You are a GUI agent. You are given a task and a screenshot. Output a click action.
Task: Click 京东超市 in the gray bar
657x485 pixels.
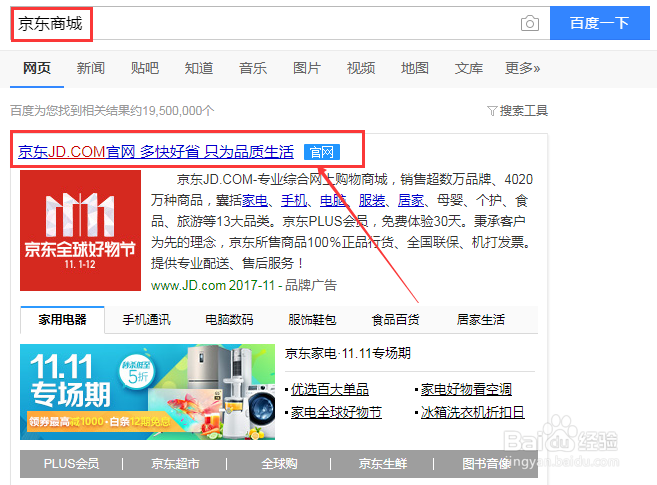(x=175, y=464)
